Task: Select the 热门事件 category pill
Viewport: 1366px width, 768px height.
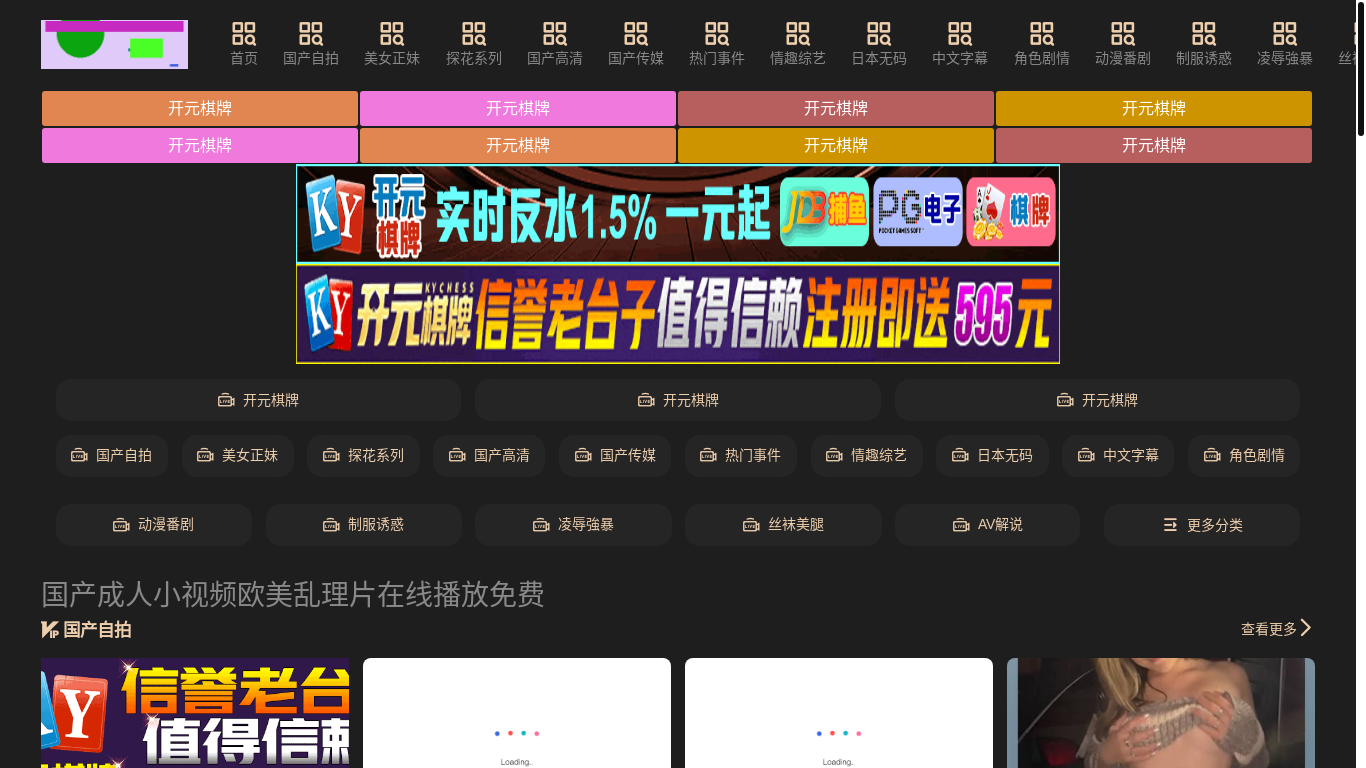Action: pos(741,455)
